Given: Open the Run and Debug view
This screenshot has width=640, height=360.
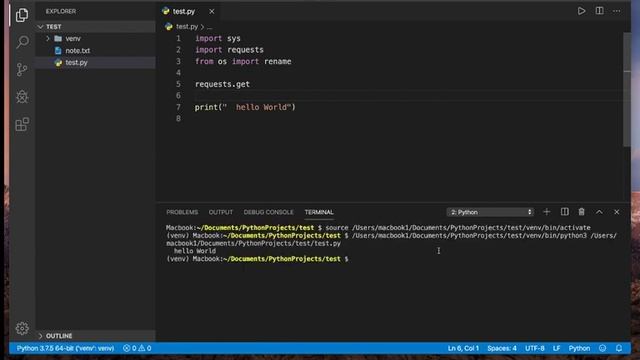Looking at the screenshot, I should pos(22,97).
